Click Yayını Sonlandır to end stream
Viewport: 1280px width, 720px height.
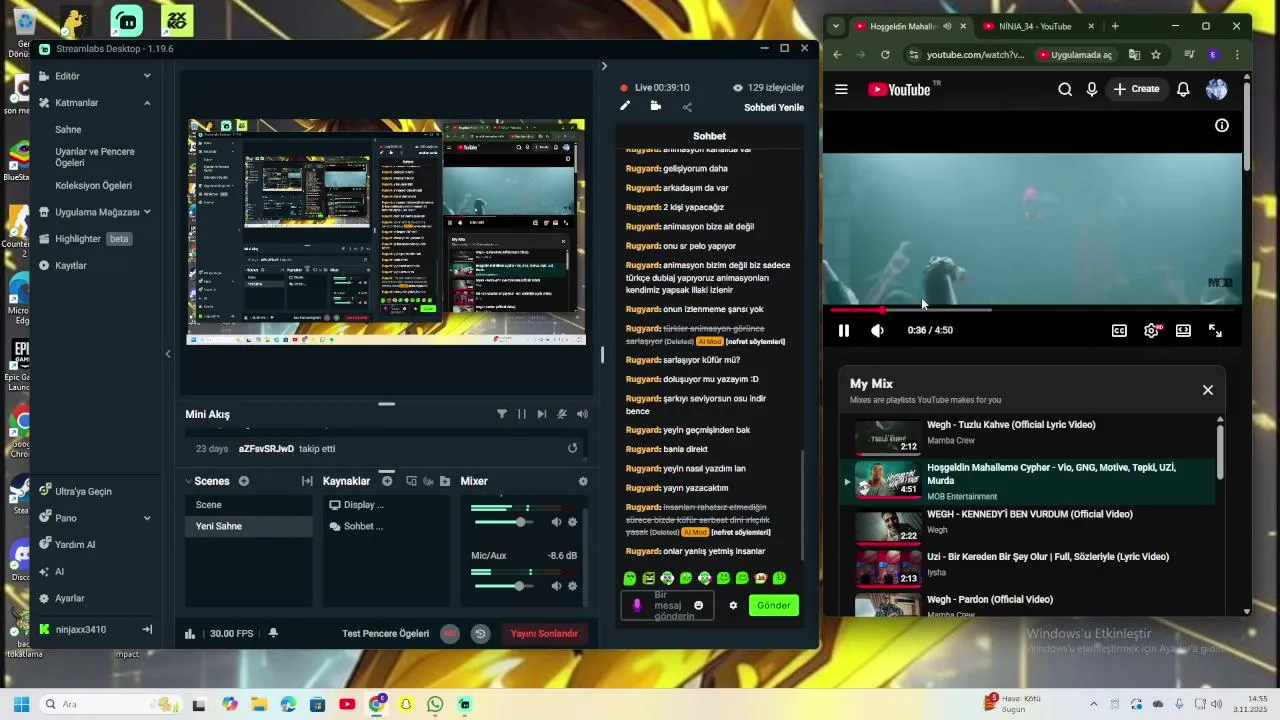tap(544, 633)
